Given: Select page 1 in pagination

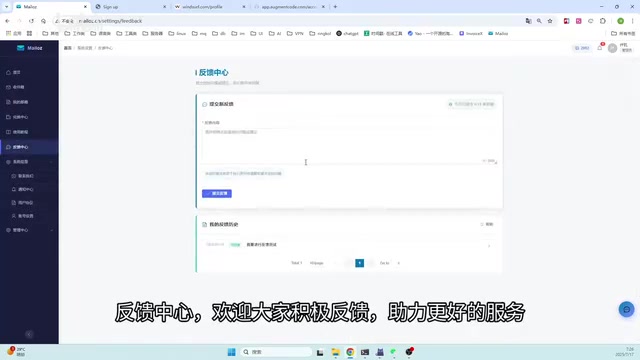Looking at the screenshot, I should 360,263.
